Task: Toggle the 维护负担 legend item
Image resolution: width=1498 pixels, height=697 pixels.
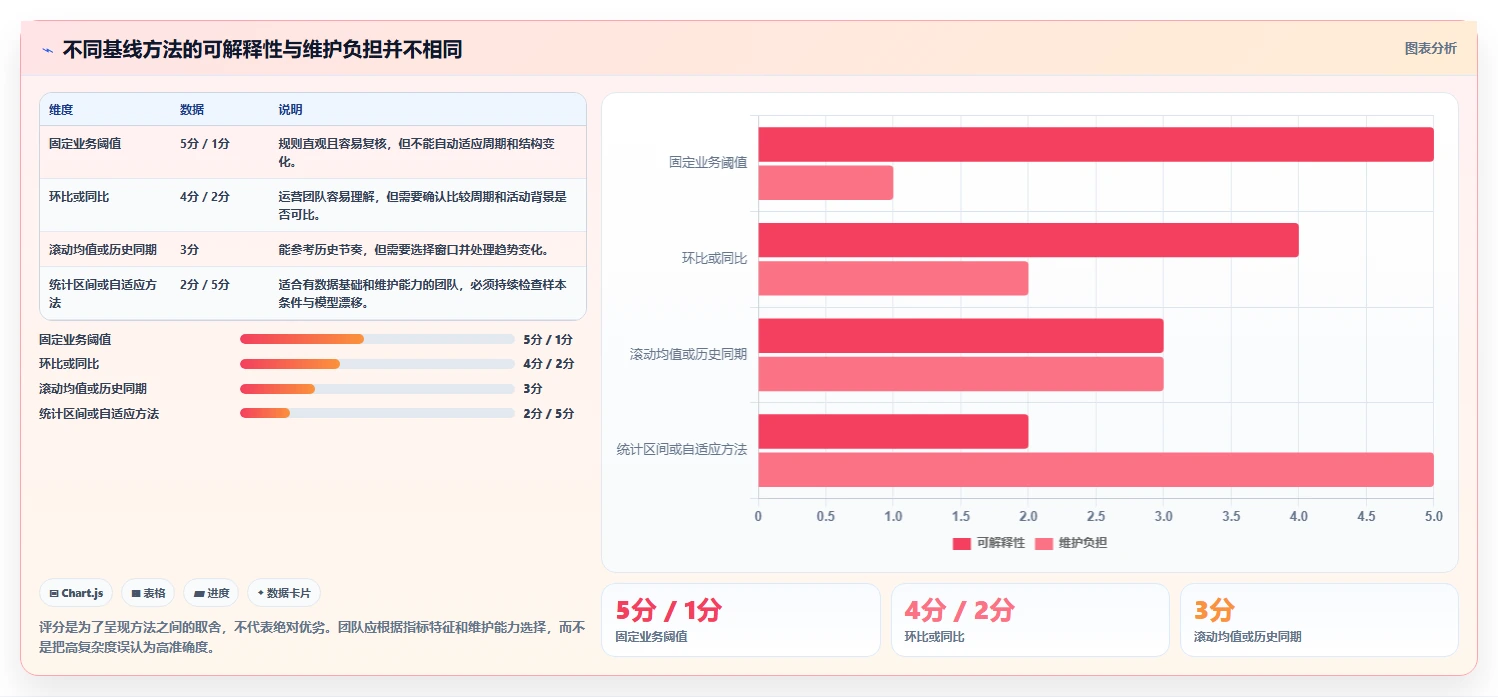Action: click(1071, 543)
